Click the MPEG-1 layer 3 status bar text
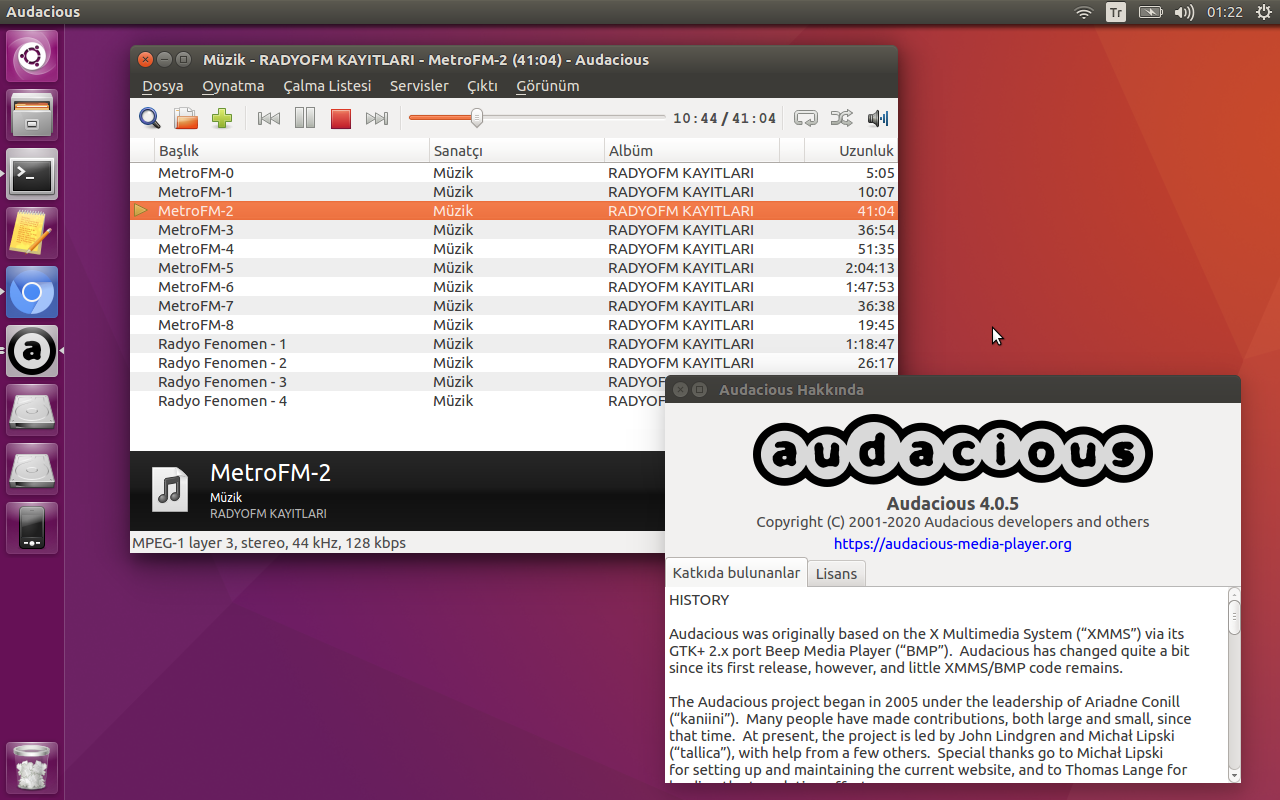1280x800 pixels. point(269,543)
